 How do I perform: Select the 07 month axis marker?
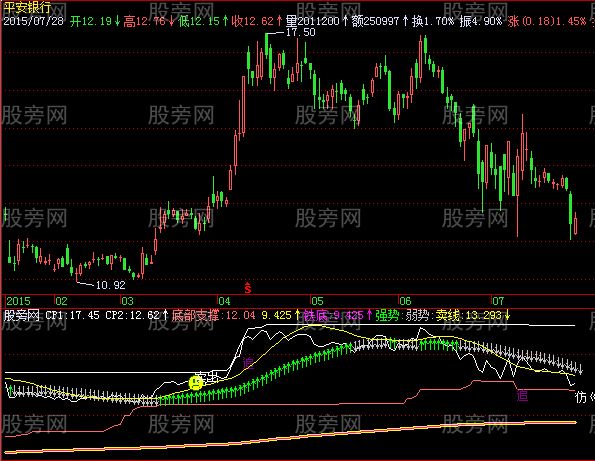(x=498, y=301)
